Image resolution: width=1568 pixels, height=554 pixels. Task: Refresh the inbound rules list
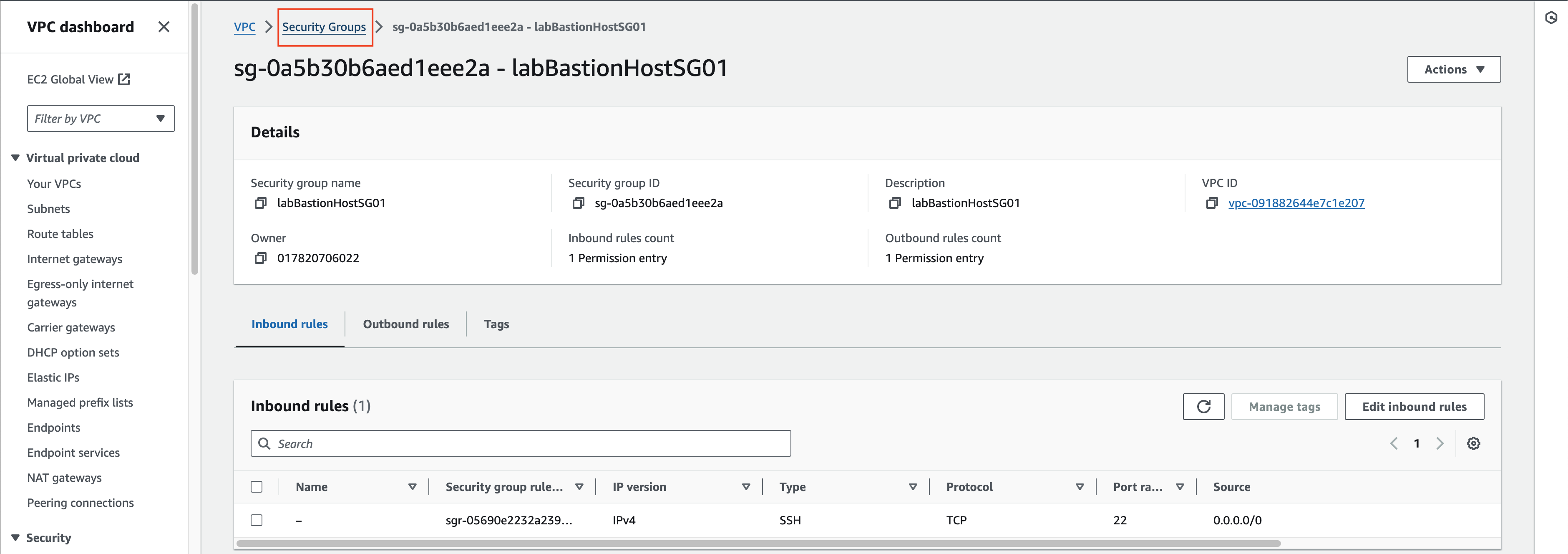(1203, 407)
